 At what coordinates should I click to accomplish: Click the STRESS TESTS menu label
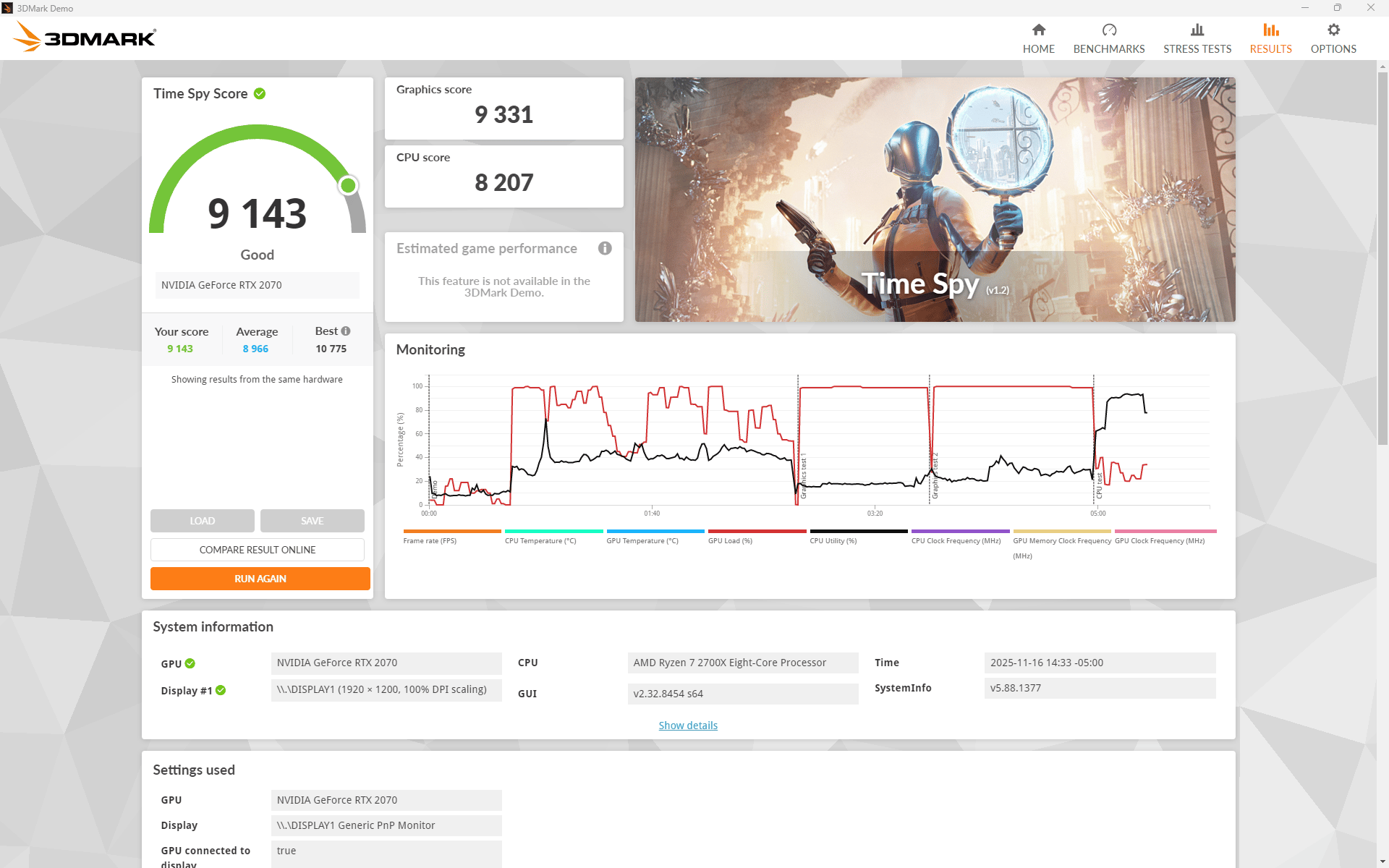point(1197,49)
